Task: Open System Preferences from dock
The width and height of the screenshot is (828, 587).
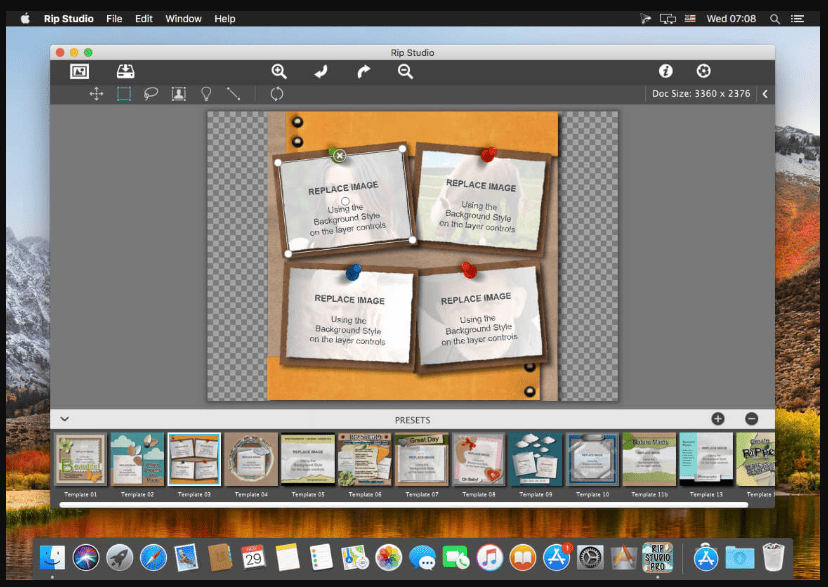Action: 590,557
